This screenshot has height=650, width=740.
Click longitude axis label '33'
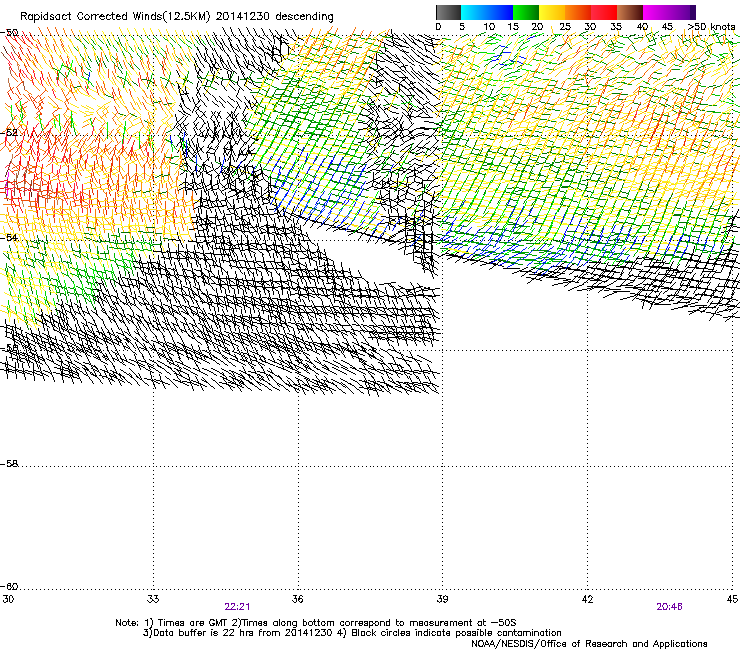(153, 599)
